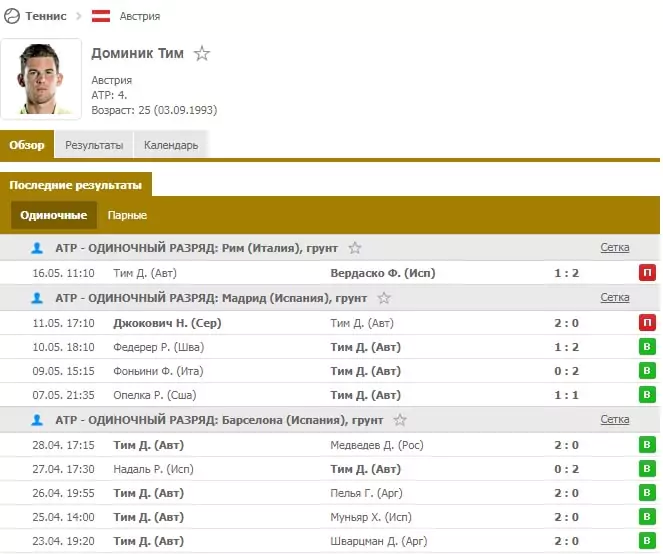This screenshot has width=663, height=554.
Task: Select opponent Джокович Н. (Сер)
Action: pos(167,323)
